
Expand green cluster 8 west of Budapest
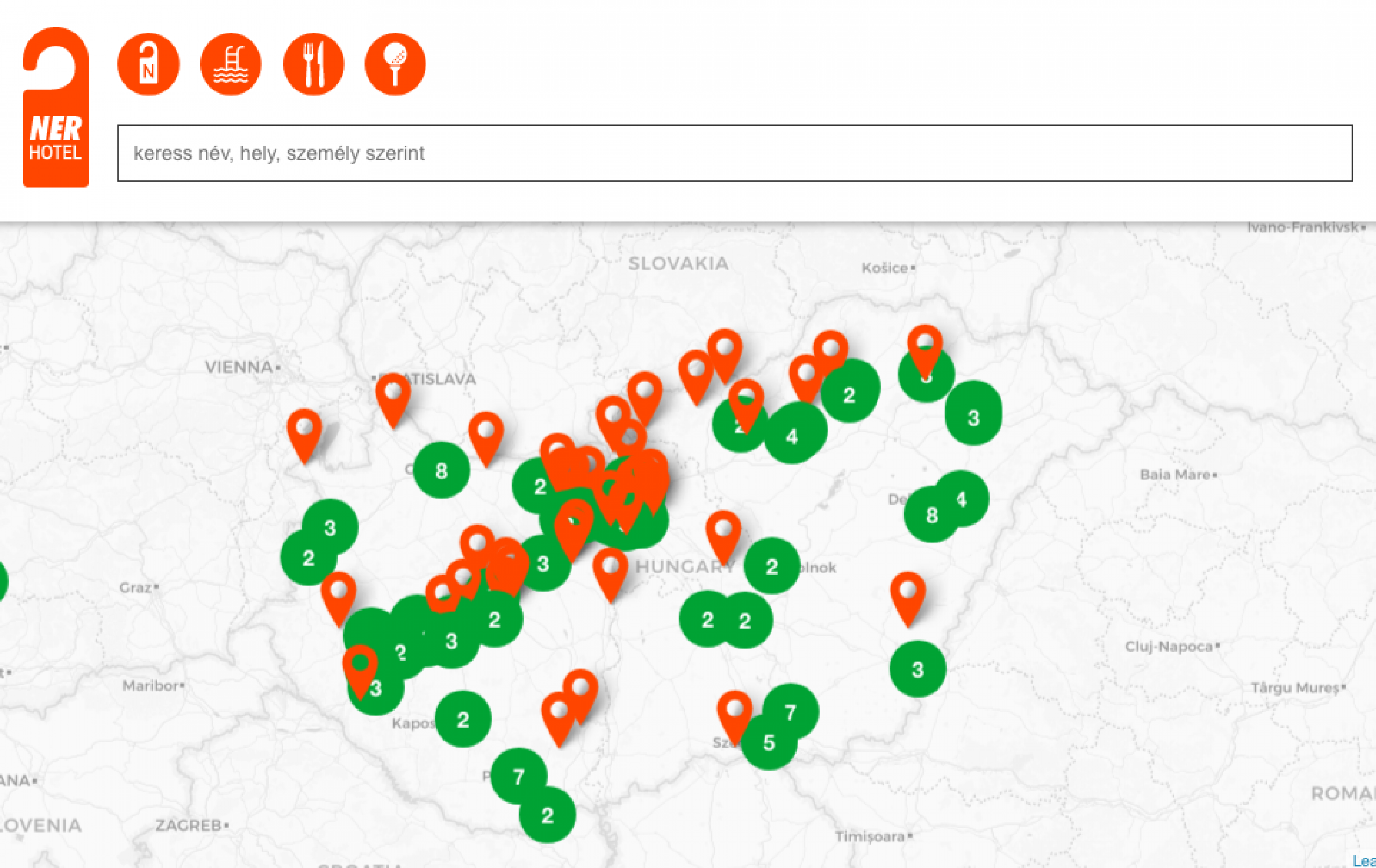click(x=441, y=470)
